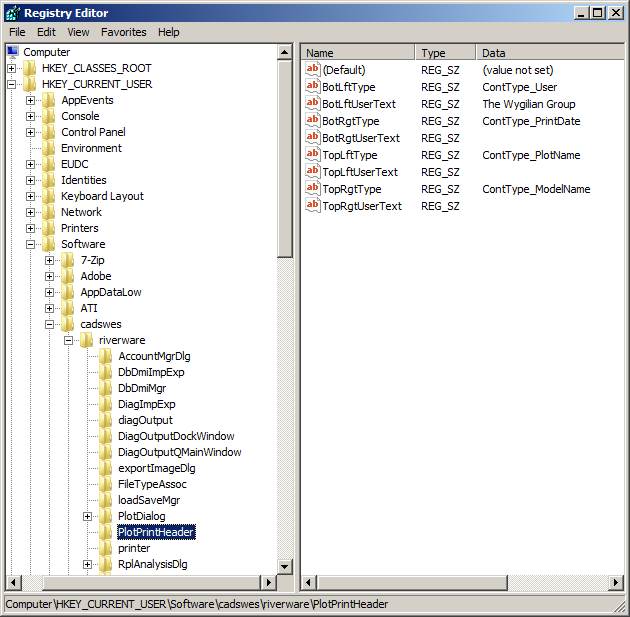630x617 pixels.
Task: Click the TopRgtUserText string value icon
Action: pyautogui.click(x=313, y=206)
